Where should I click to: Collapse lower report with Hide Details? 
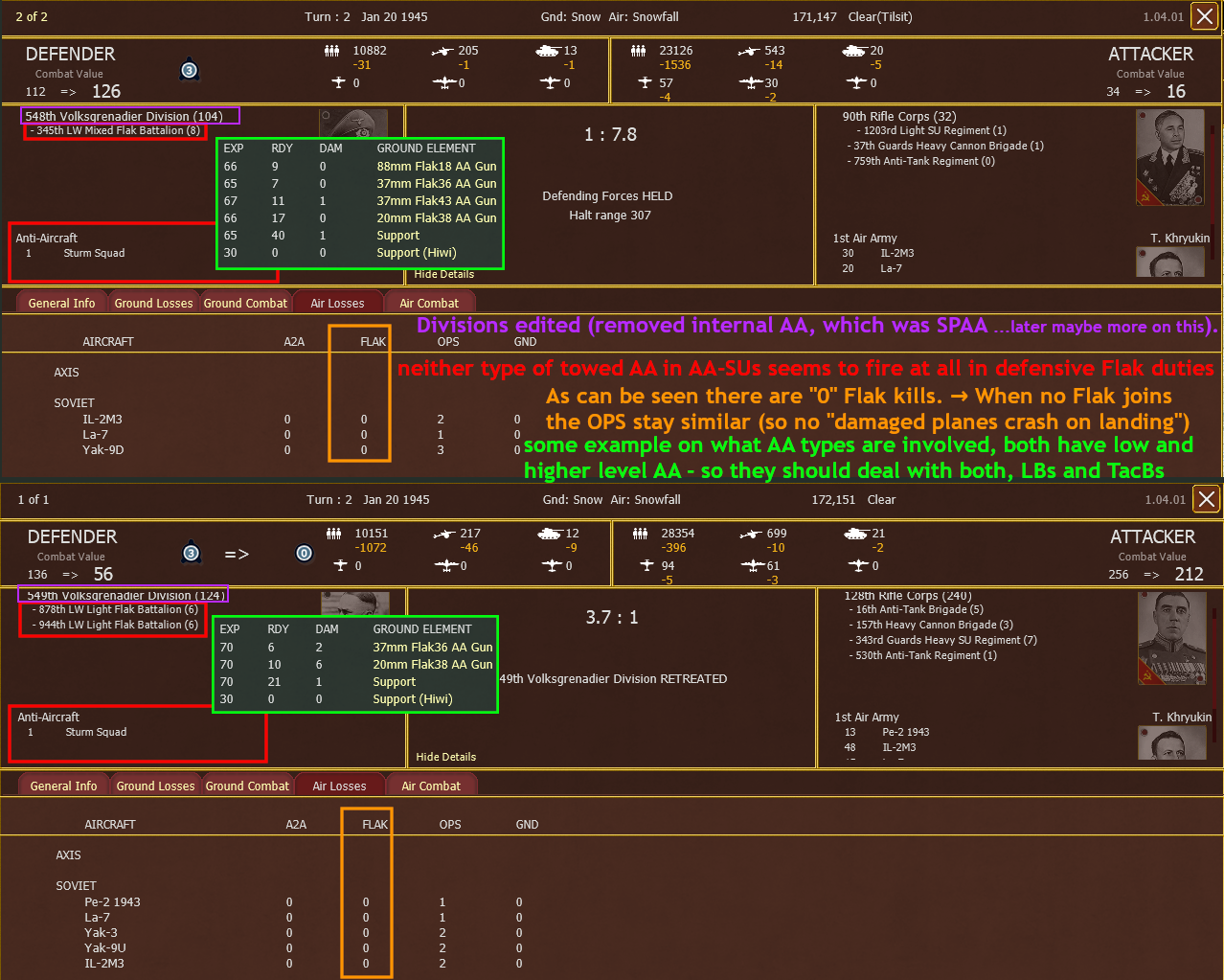(x=446, y=757)
